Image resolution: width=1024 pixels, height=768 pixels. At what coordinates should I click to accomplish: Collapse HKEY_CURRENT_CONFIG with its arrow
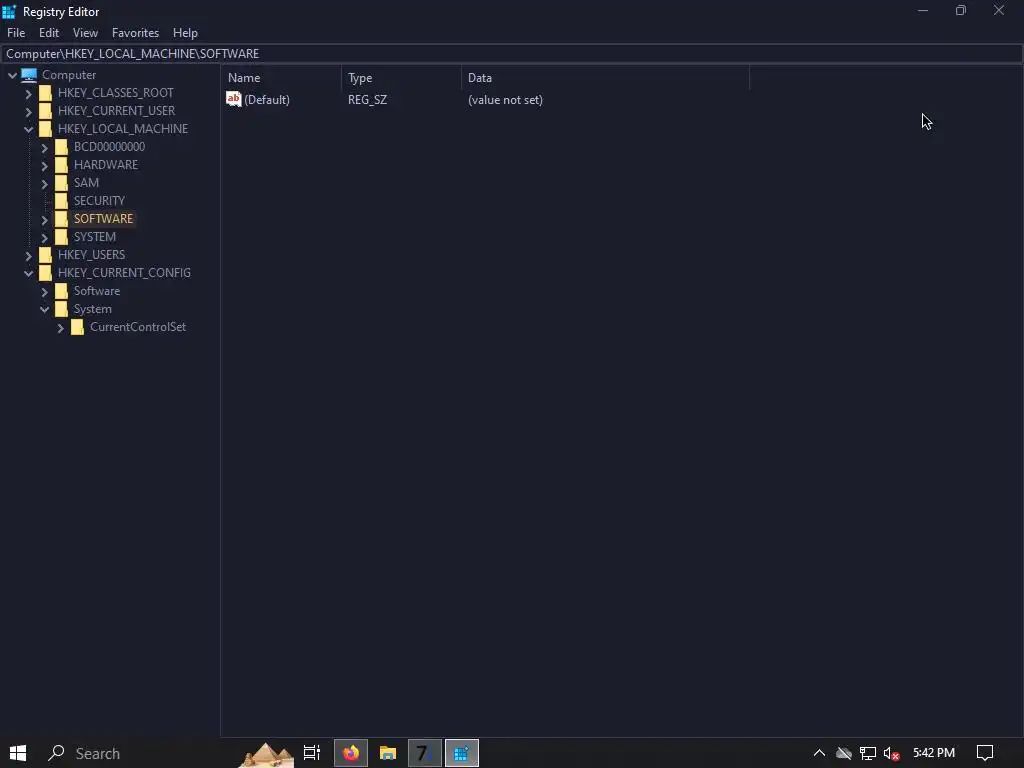(29, 274)
